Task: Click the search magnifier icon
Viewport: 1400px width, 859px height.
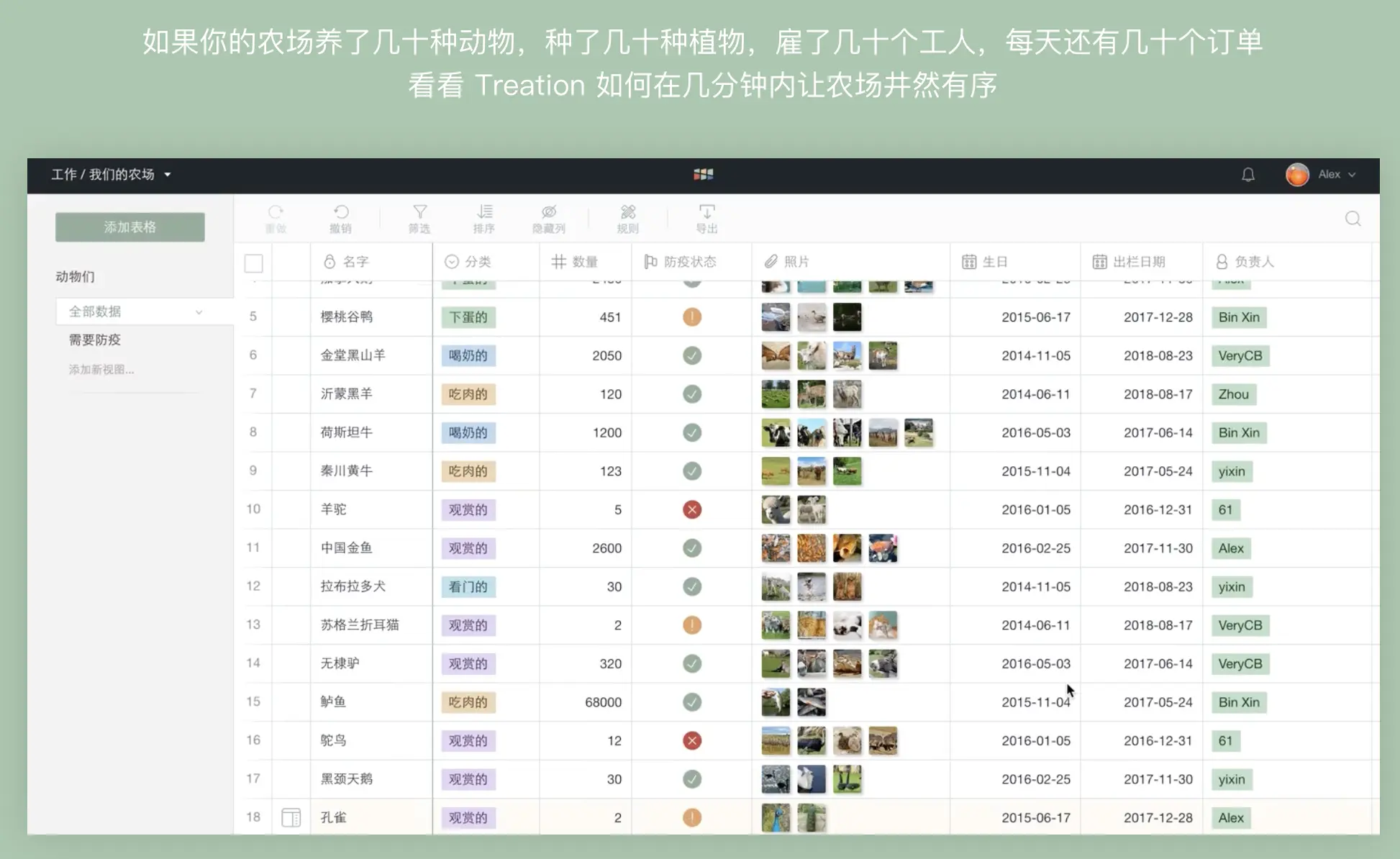Action: tap(1353, 219)
